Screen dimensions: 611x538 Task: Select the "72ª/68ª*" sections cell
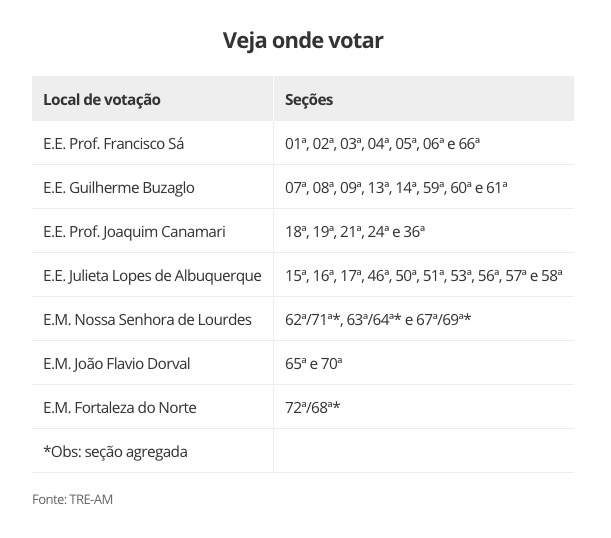click(x=314, y=408)
